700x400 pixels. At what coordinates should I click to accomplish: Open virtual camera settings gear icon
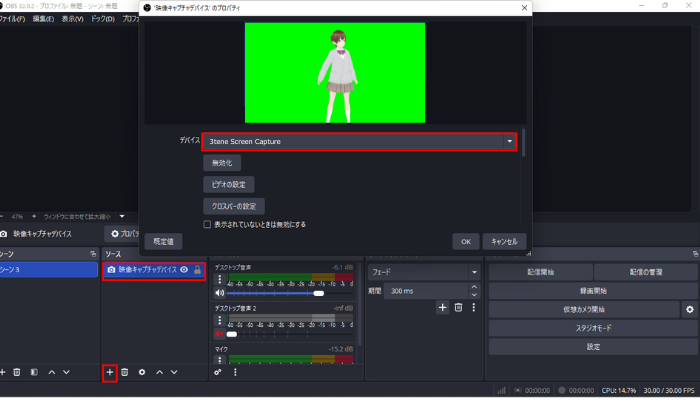(x=690, y=309)
